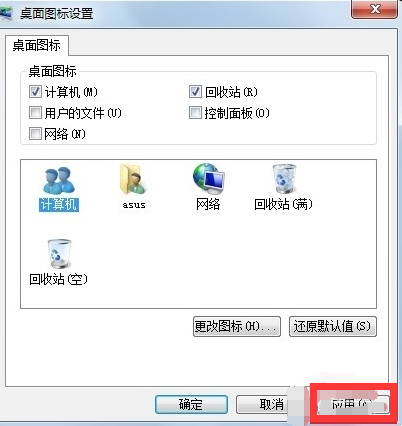Enable the 网络(N) checkbox
This screenshot has width=402, height=426.
point(35,134)
